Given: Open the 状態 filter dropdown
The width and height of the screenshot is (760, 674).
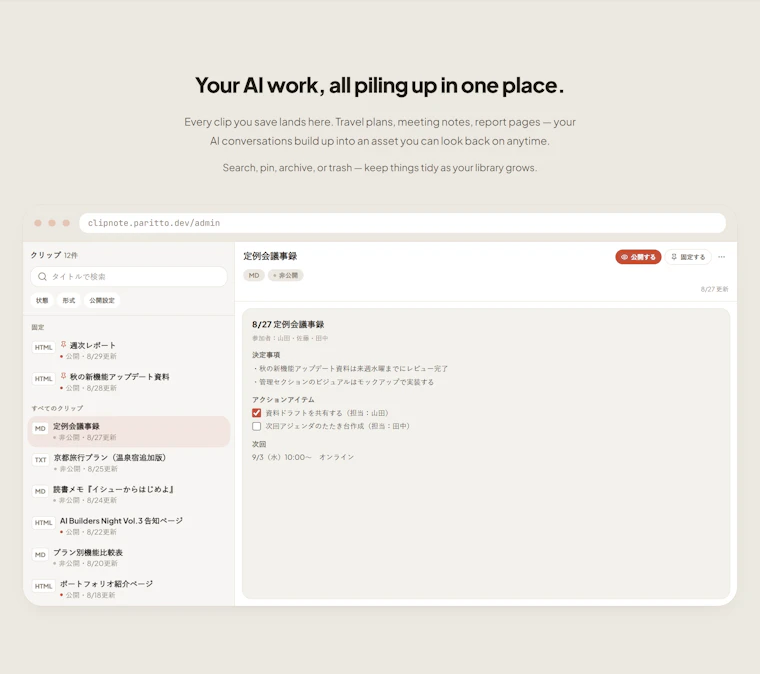Looking at the screenshot, I should pos(42,300).
